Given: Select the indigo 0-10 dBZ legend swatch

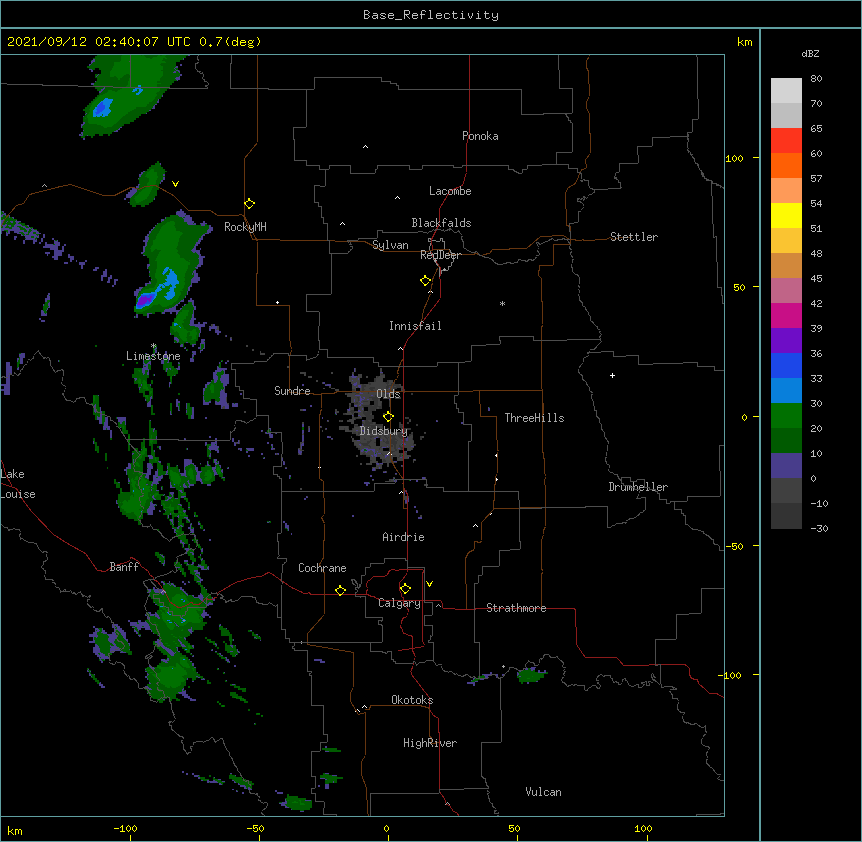Looking at the screenshot, I should click(786, 466).
